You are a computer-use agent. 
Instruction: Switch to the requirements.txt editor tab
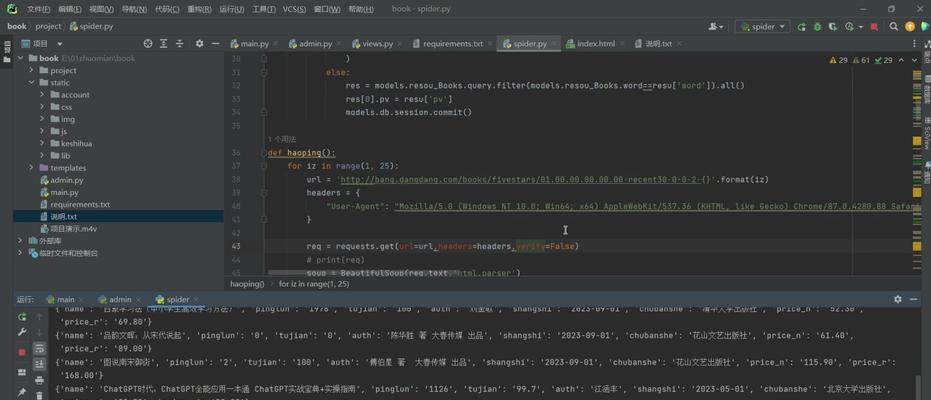point(452,44)
